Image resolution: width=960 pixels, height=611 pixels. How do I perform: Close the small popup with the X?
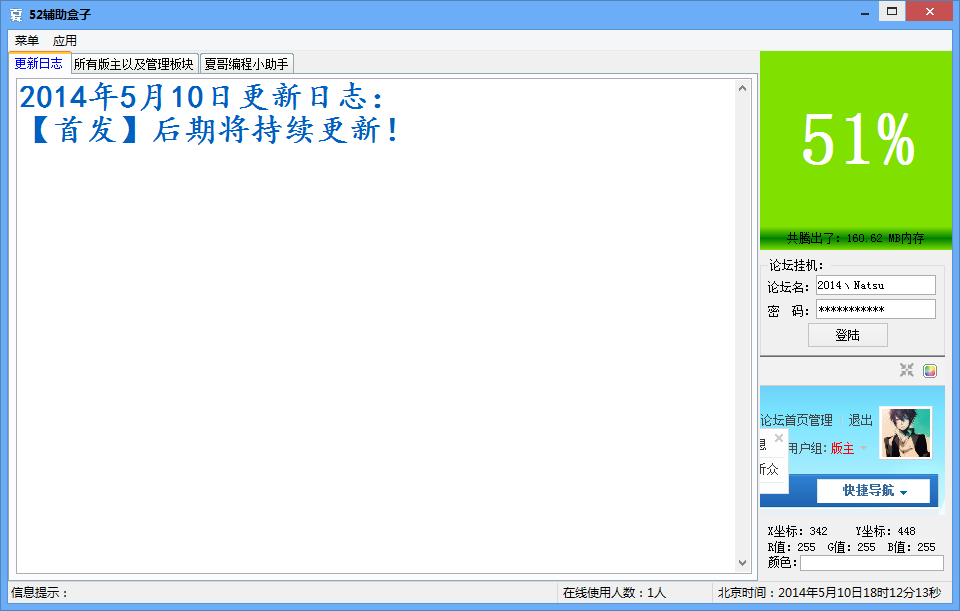tap(779, 438)
